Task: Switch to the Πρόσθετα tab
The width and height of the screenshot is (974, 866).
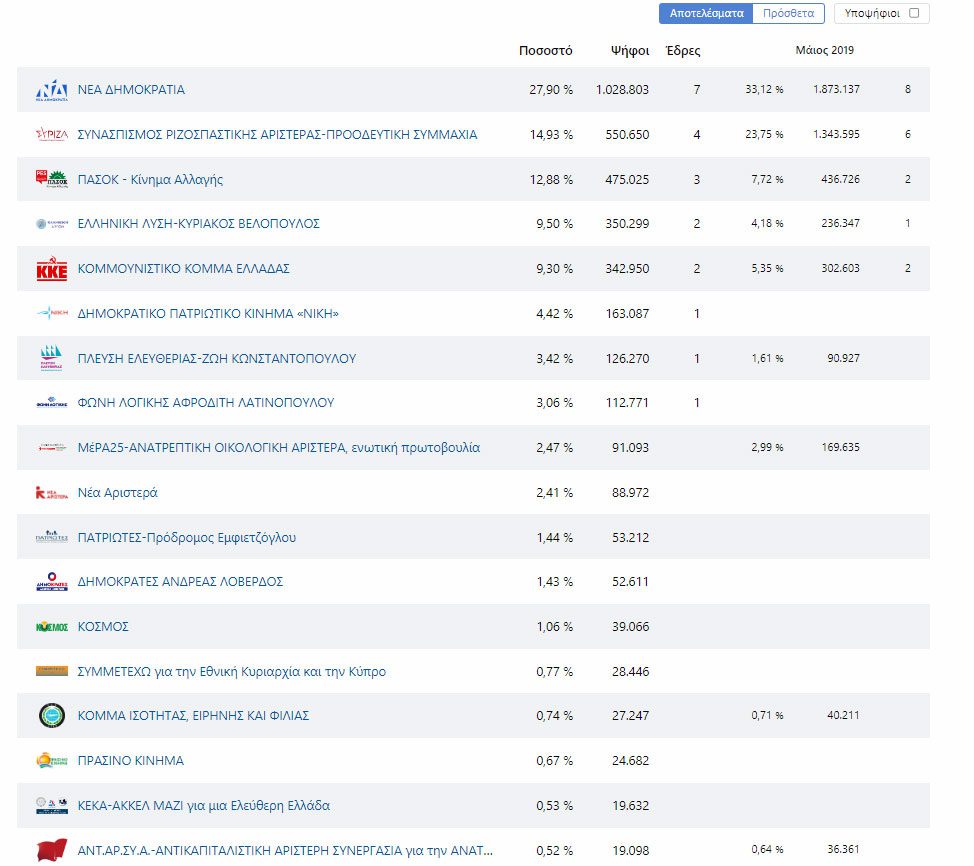Action: coord(788,13)
